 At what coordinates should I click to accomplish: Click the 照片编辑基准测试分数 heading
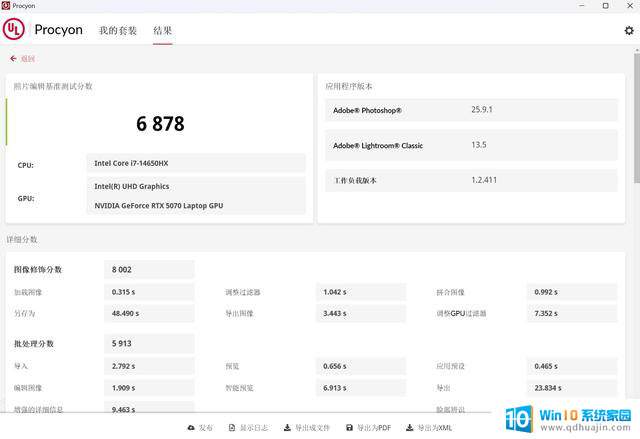tap(53, 86)
